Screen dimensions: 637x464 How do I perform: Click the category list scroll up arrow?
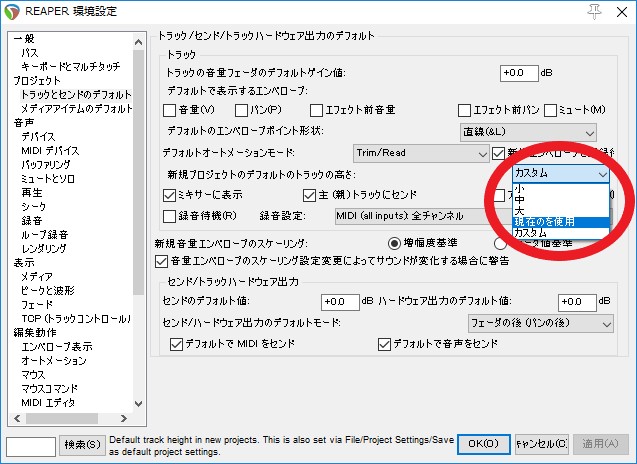coord(139,42)
